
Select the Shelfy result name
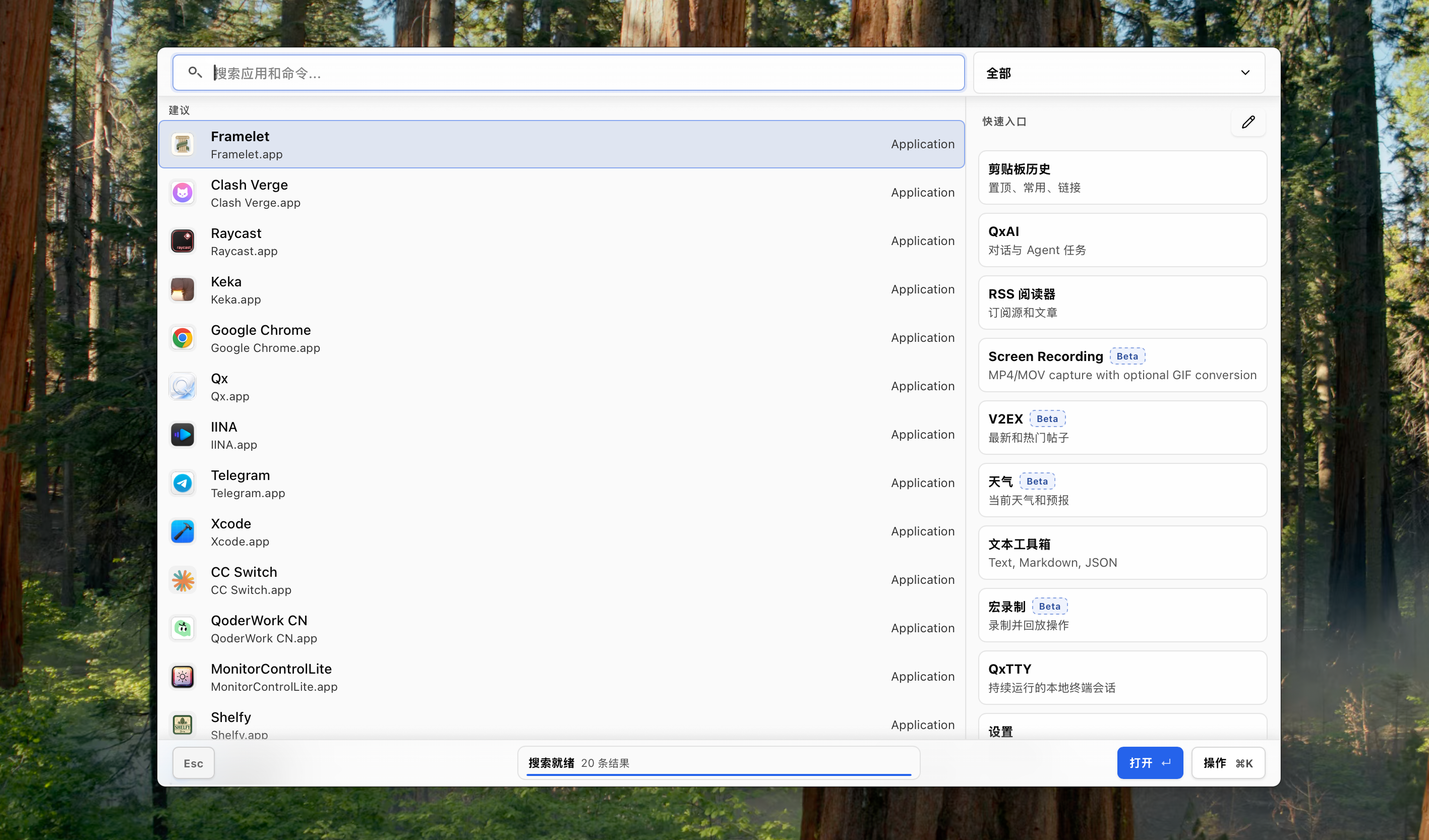coord(231,717)
